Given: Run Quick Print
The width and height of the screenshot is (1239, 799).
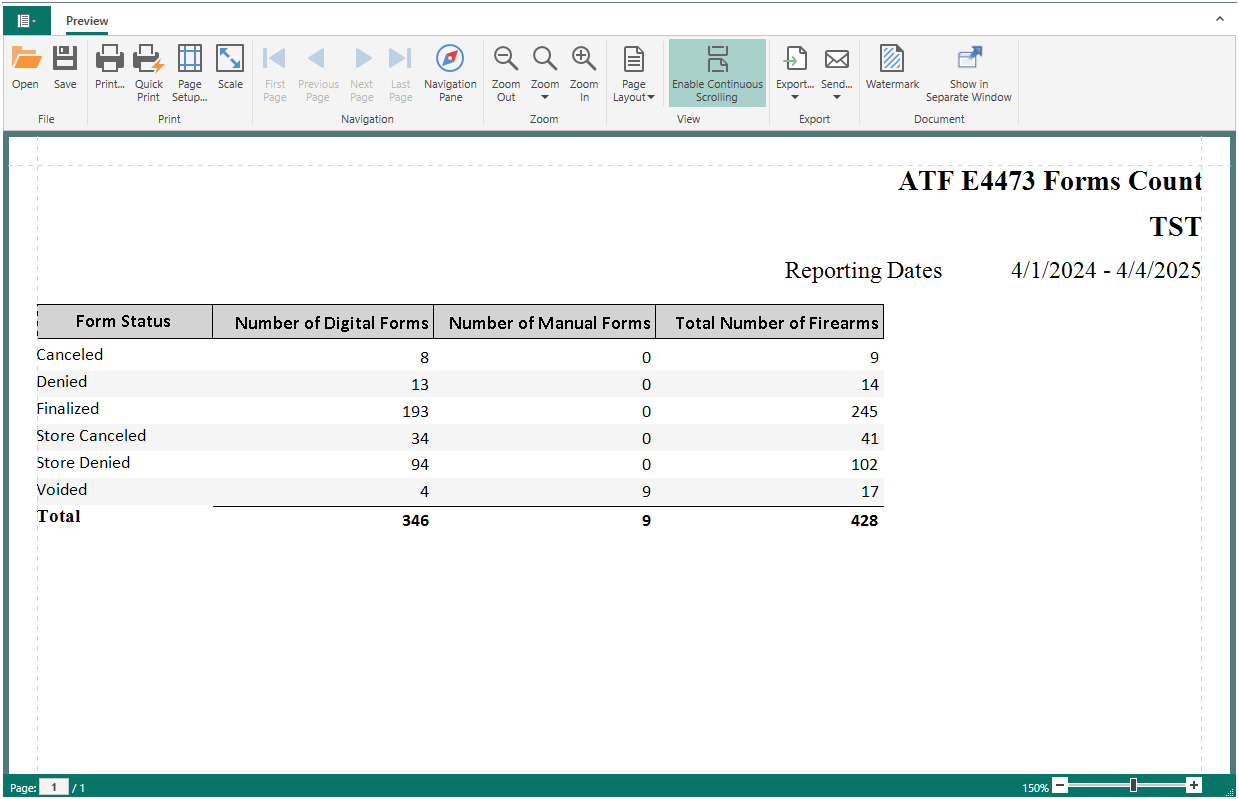Looking at the screenshot, I should [149, 73].
